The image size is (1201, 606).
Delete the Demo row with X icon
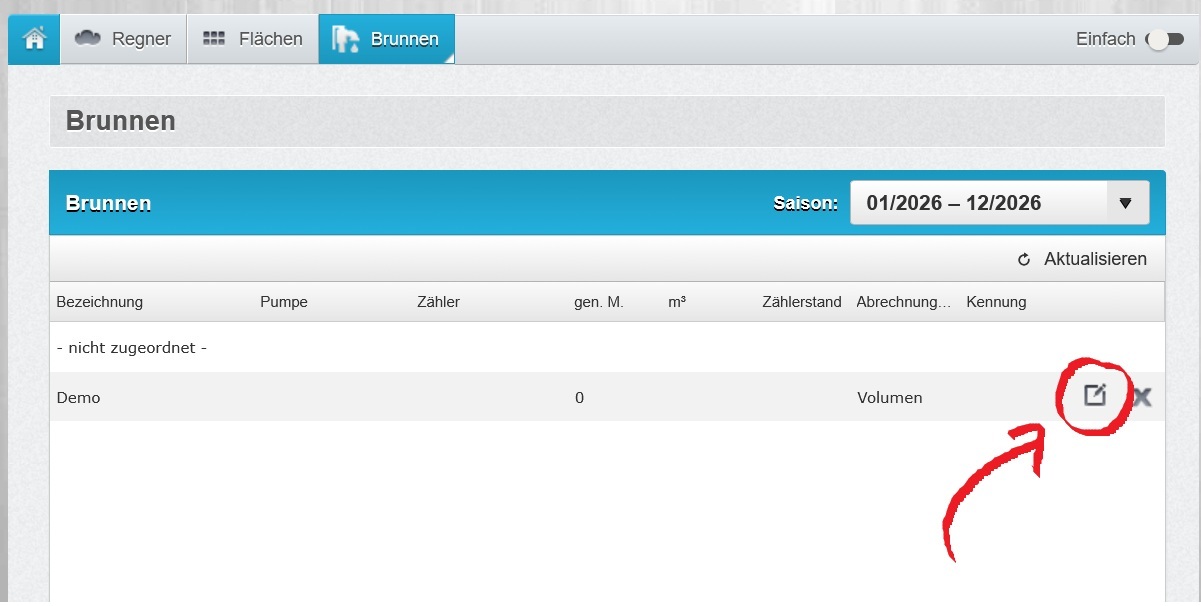(x=1141, y=397)
